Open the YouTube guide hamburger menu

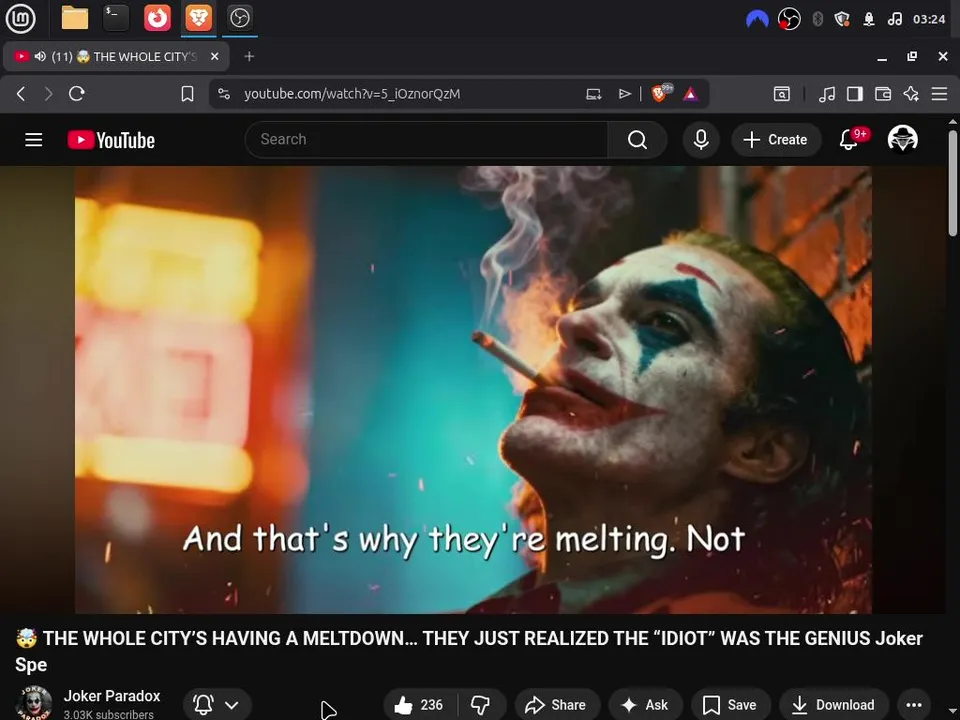[x=34, y=140]
